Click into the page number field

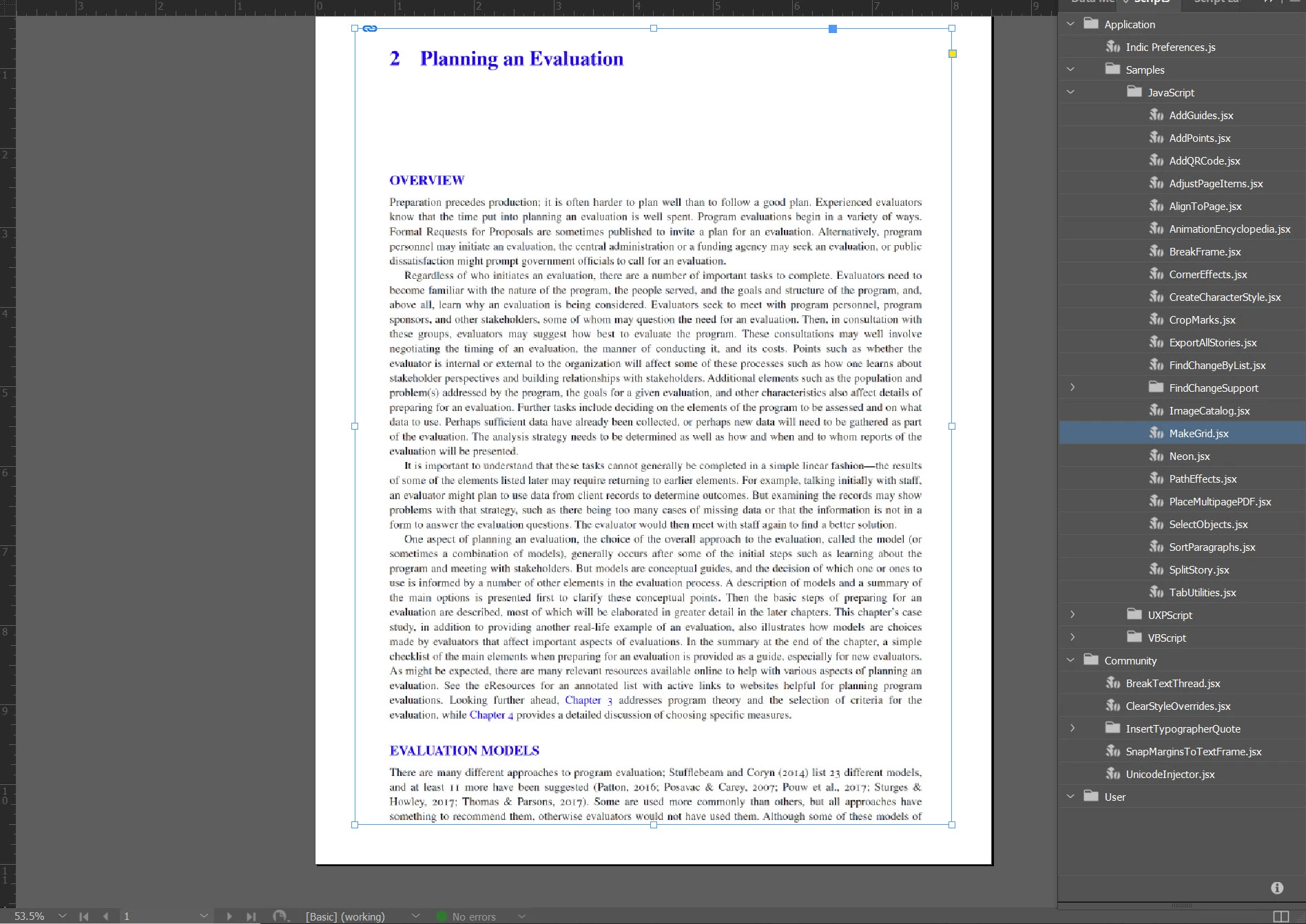(158, 916)
